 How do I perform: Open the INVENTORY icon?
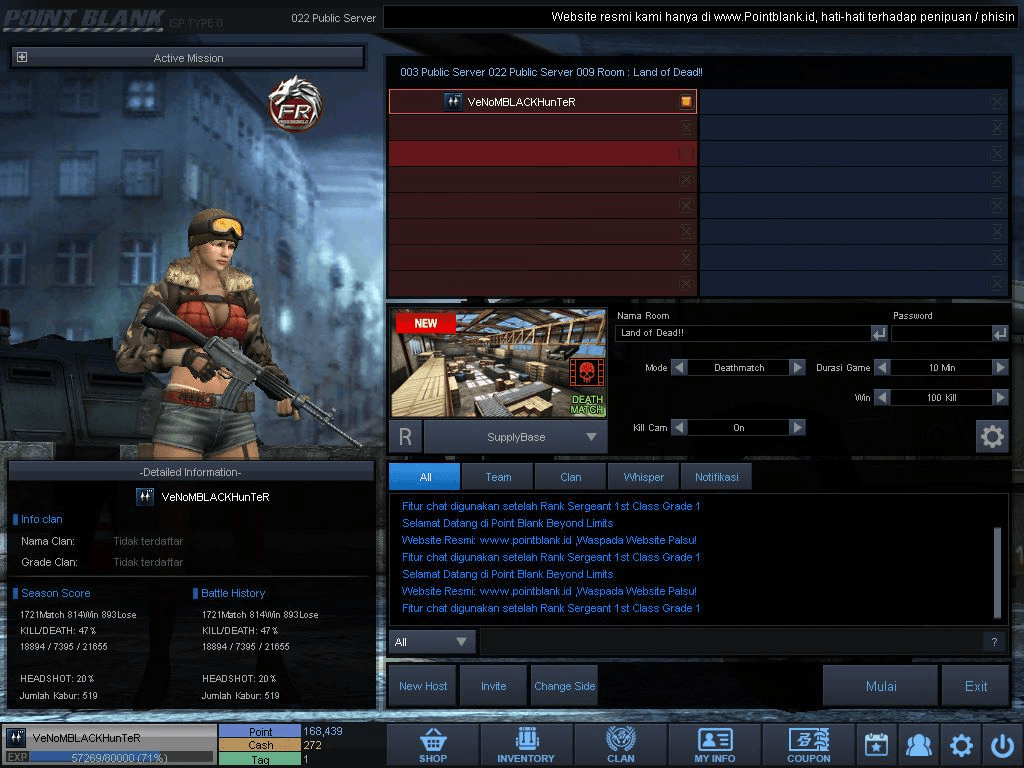click(x=526, y=744)
